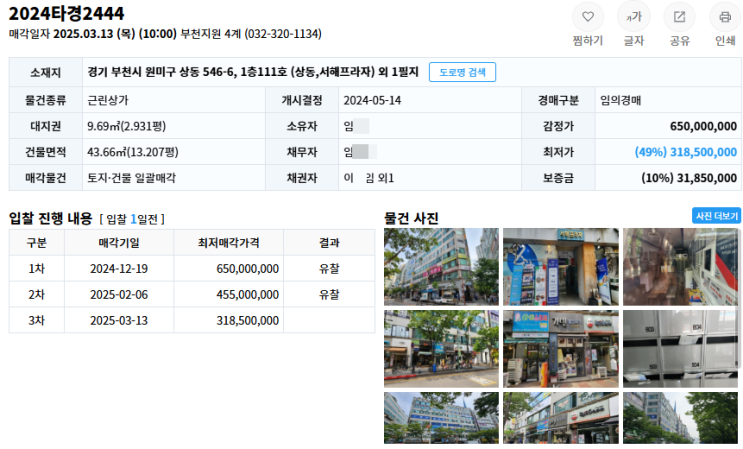
Task: Click the 공유 share icon
Action: (x=680, y=18)
